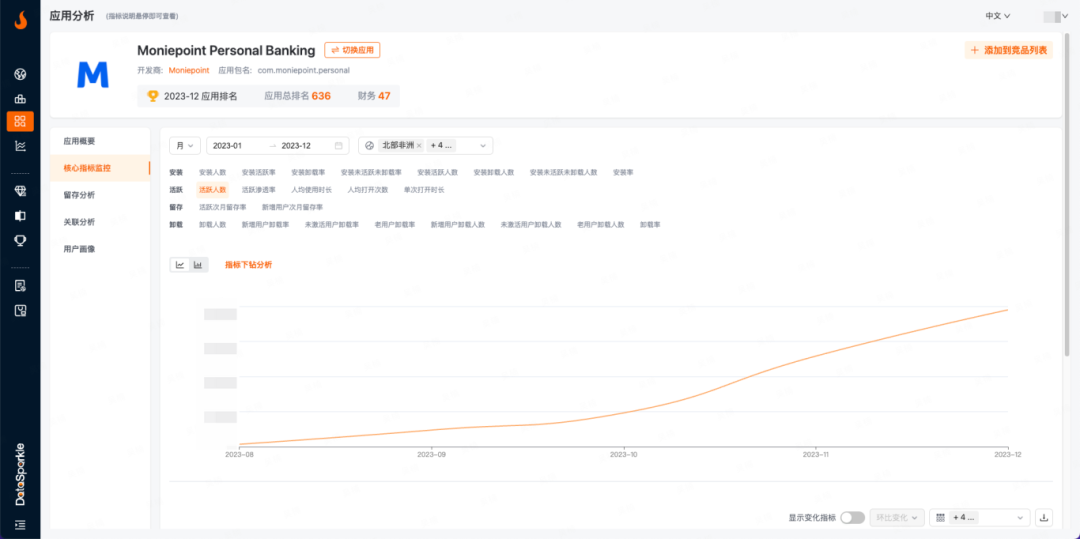The width and height of the screenshot is (1080, 539).
Task: Switch to the 留存分析 tab
Action: click(x=80, y=195)
